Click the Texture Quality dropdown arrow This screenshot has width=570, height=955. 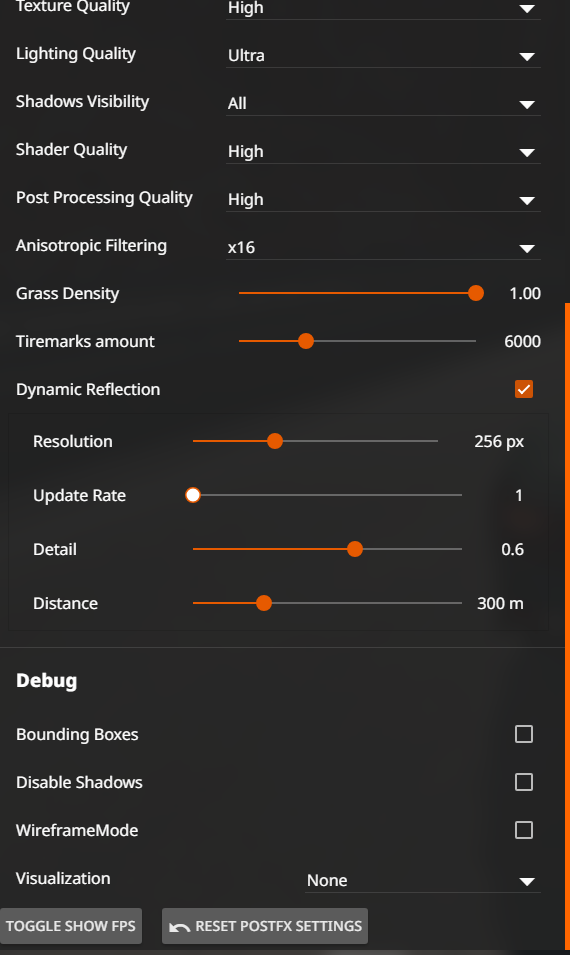[x=527, y=9]
